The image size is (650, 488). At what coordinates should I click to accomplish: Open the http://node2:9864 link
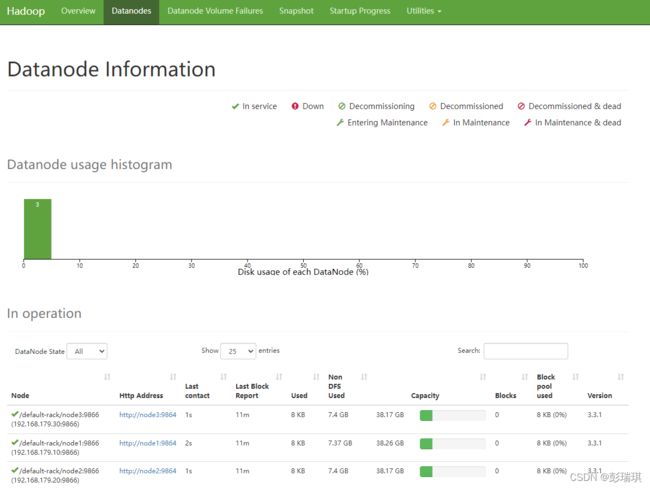[x=148, y=471]
